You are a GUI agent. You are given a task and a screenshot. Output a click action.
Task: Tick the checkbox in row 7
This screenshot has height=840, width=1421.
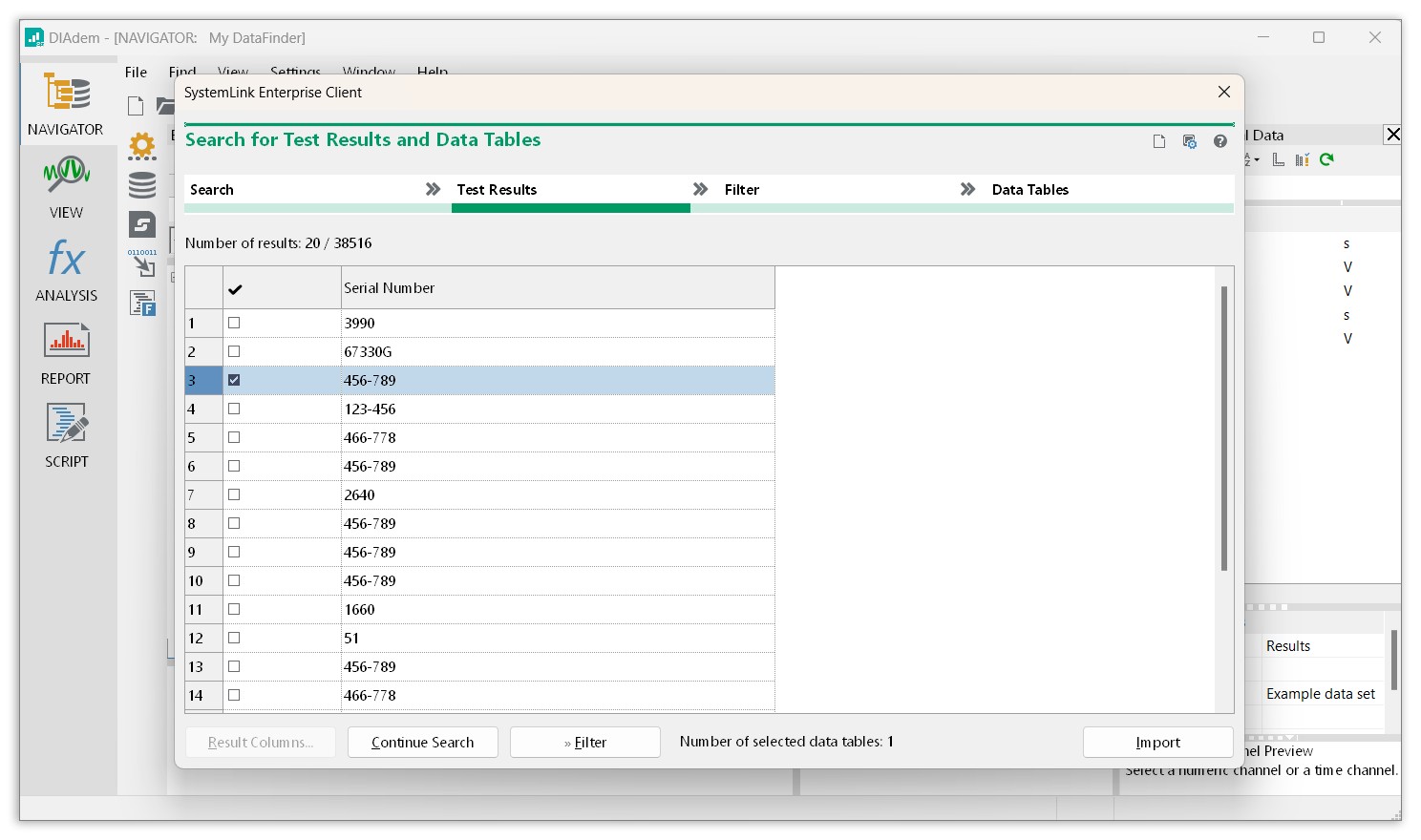coord(234,494)
